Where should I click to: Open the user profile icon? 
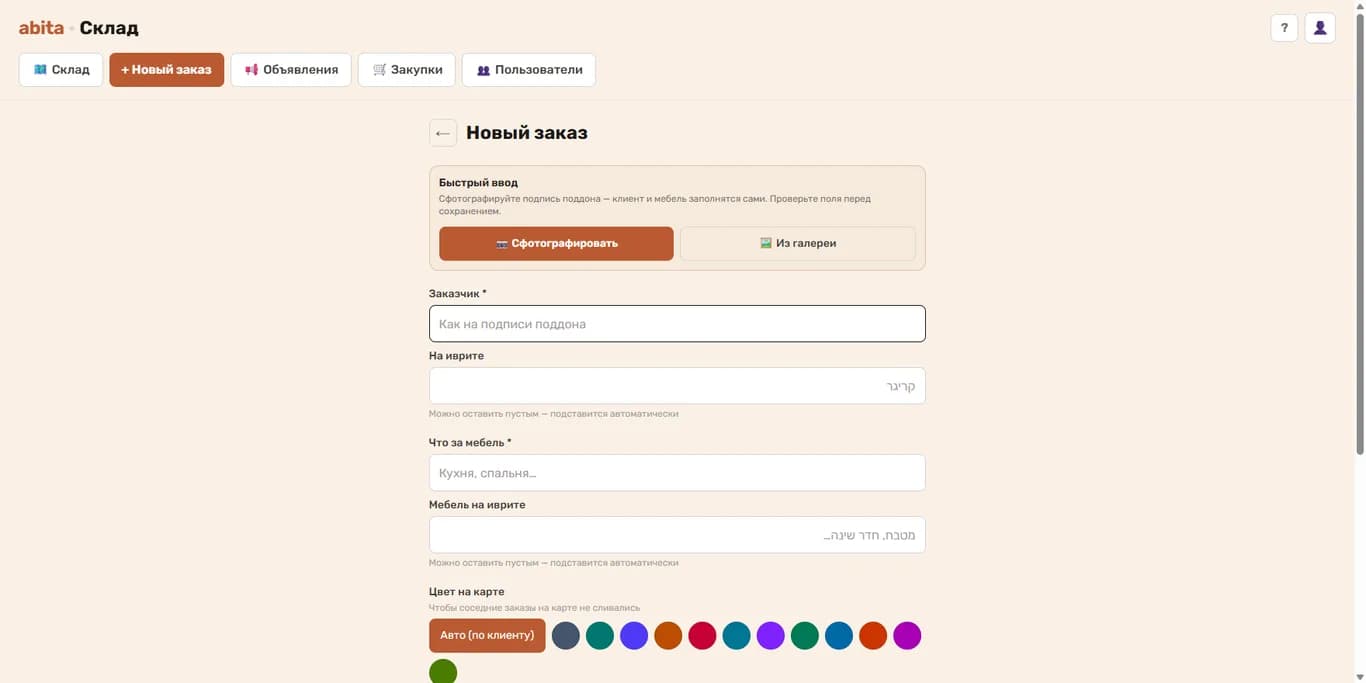pyautogui.click(x=1320, y=28)
